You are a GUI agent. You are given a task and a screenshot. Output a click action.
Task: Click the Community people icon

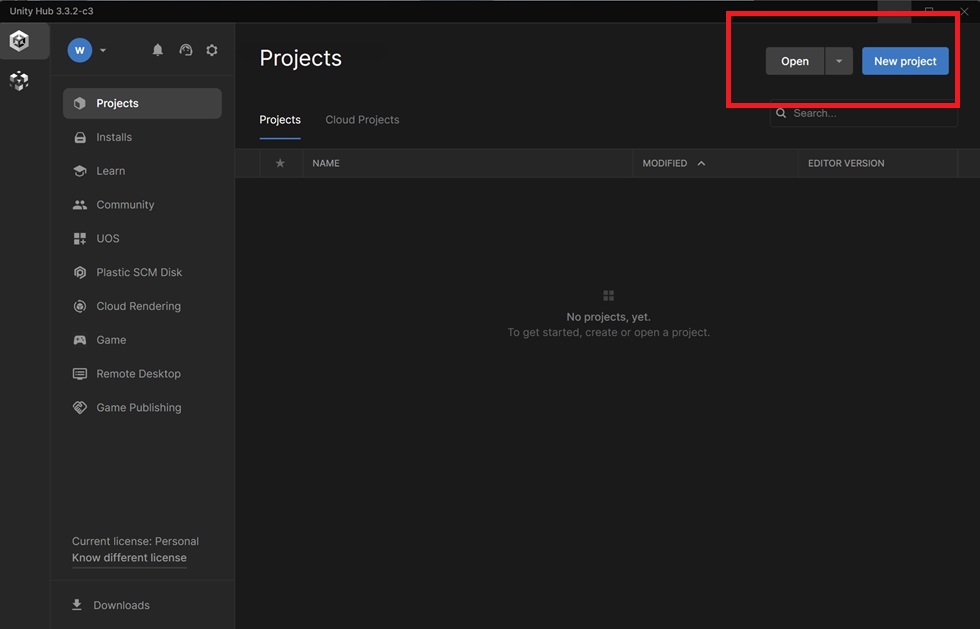tap(80, 204)
